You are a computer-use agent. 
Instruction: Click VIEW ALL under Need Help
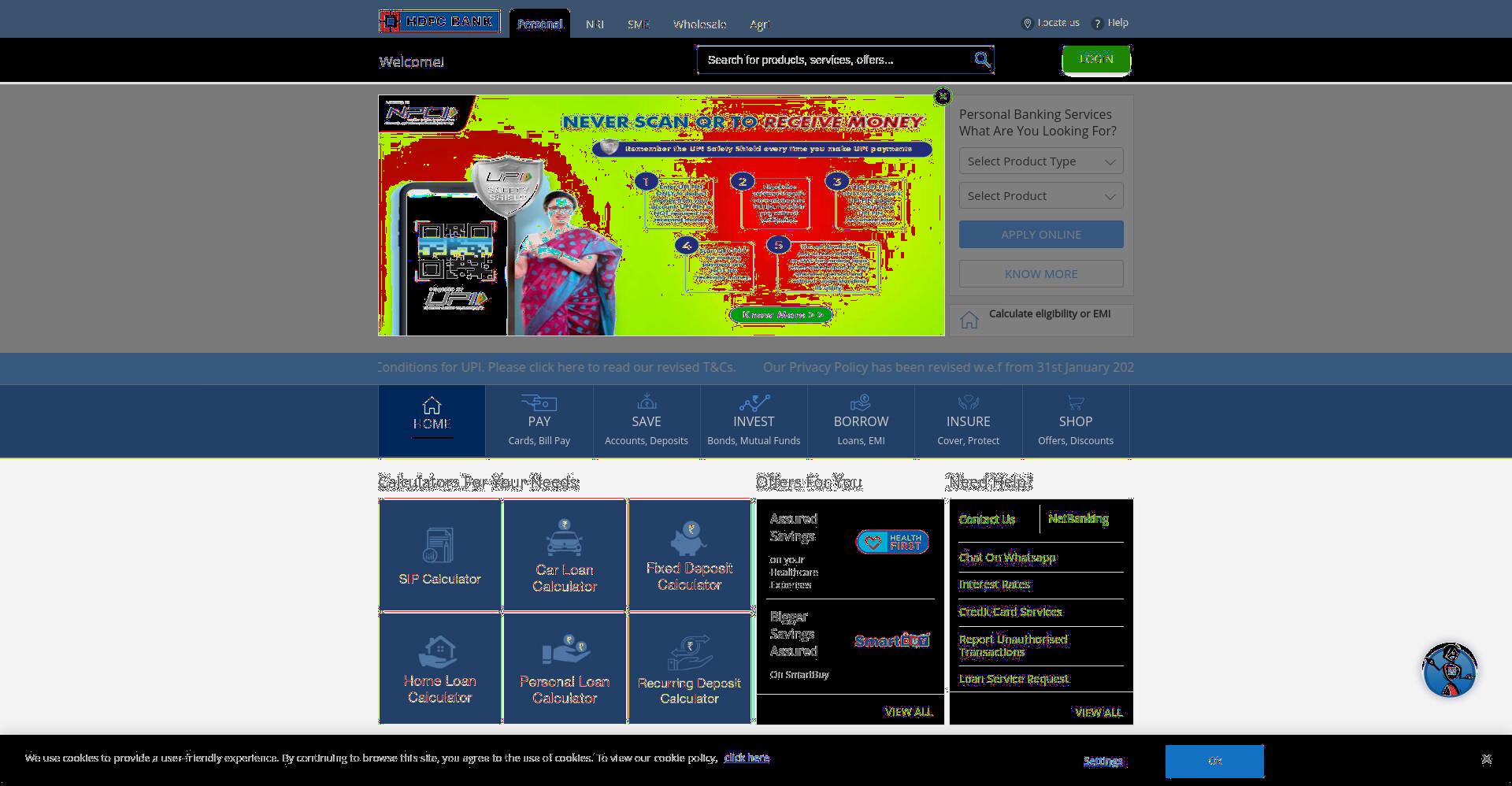point(1098,713)
